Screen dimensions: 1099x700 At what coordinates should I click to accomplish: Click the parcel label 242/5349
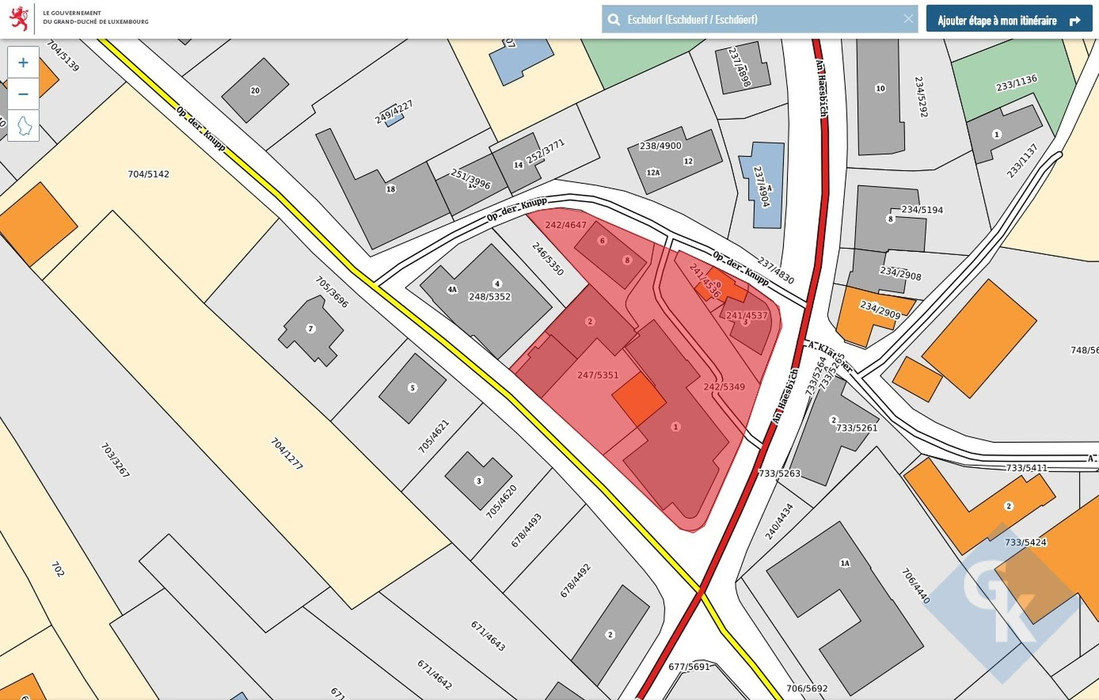tap(724, 387)
